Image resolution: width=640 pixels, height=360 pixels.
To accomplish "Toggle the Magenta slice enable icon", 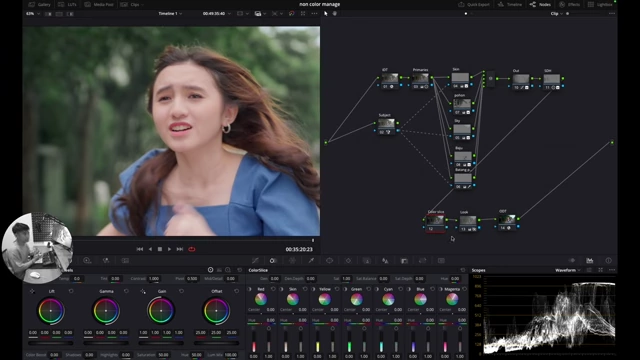I will point(441,289).
